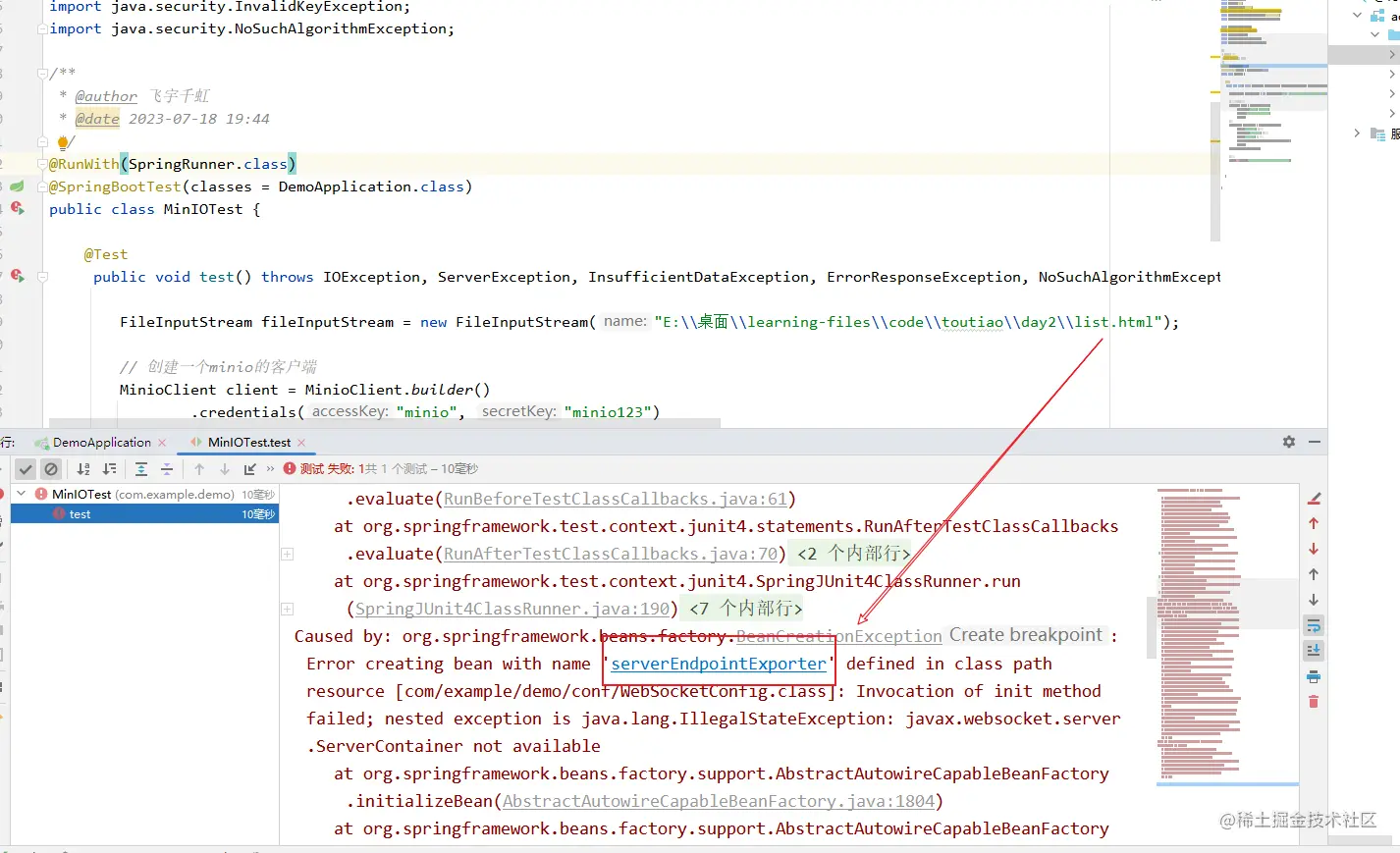Screen dimensions: 1400x853
Task: Jump up the stack trace red arrow
Action: coord(1314,523)
